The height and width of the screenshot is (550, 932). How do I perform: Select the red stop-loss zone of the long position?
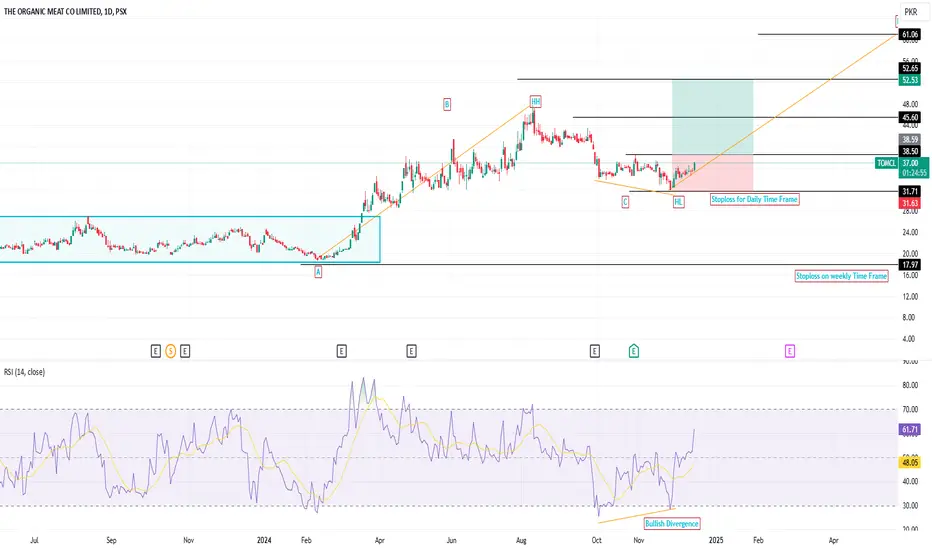[x=713, y=173]
